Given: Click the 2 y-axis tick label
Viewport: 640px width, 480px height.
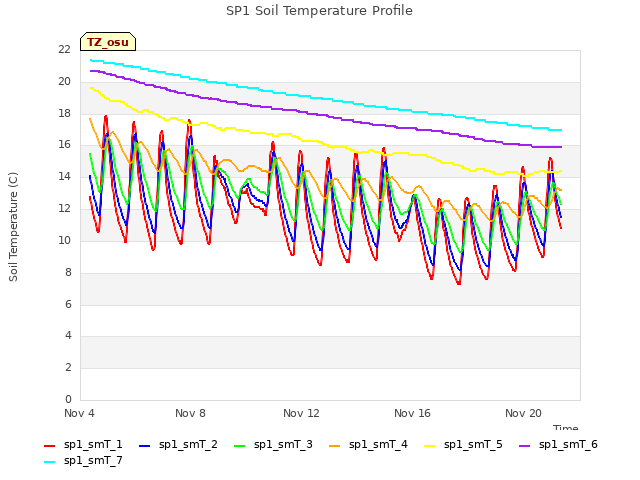Looking at the screenshot, I should pos(68,367).
